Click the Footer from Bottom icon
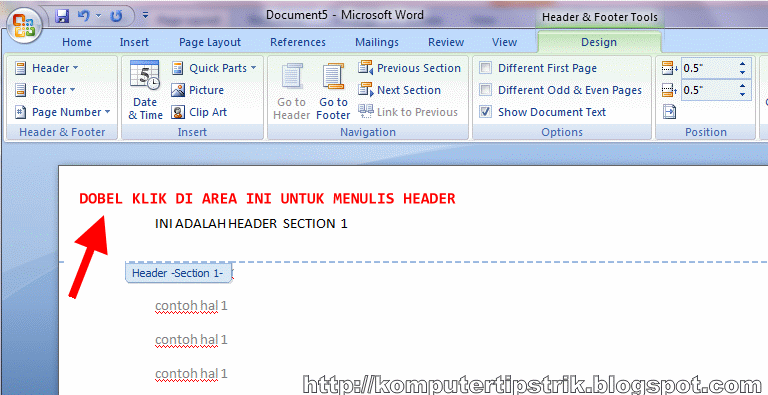The width and height of the screenshot is (768, 395). pyautogui.click(x=670, y=90)
